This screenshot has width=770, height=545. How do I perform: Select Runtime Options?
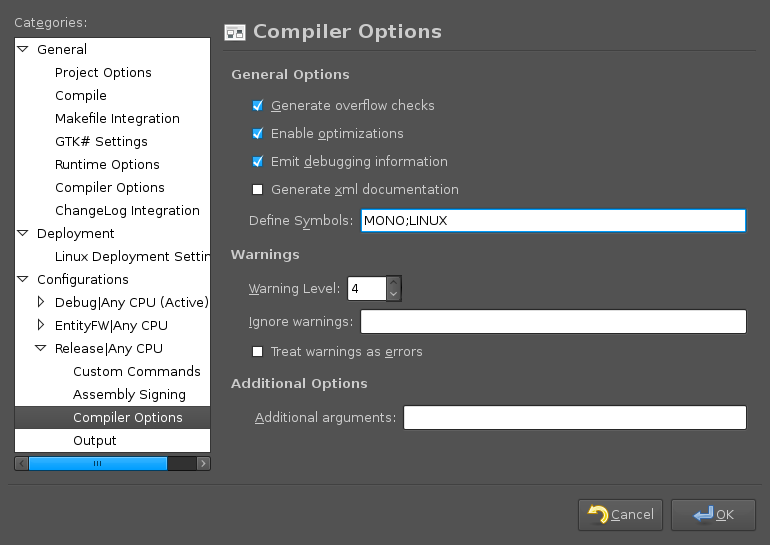pyautogui.click(x=112, y=164)
